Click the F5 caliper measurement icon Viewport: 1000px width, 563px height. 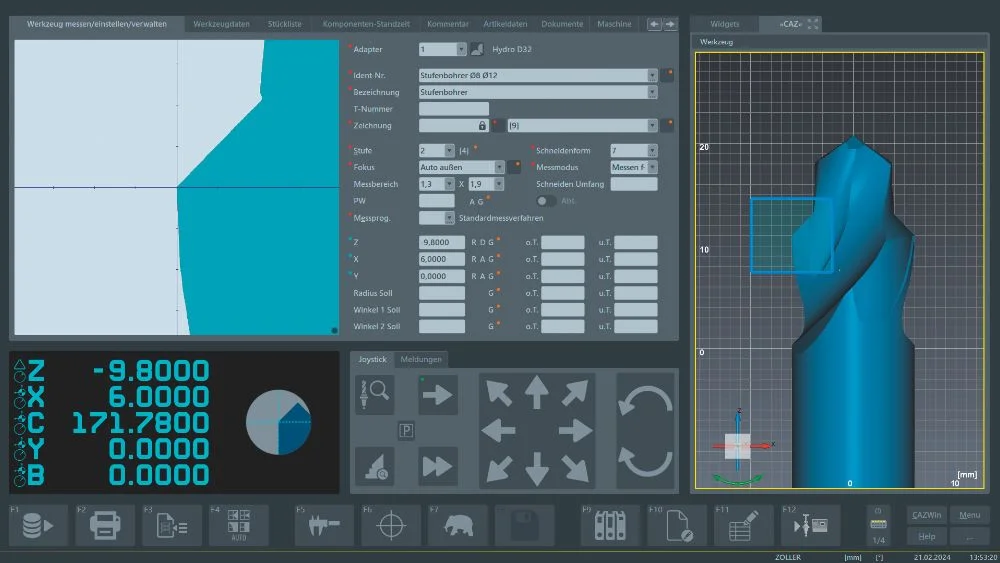click(325, 525)
